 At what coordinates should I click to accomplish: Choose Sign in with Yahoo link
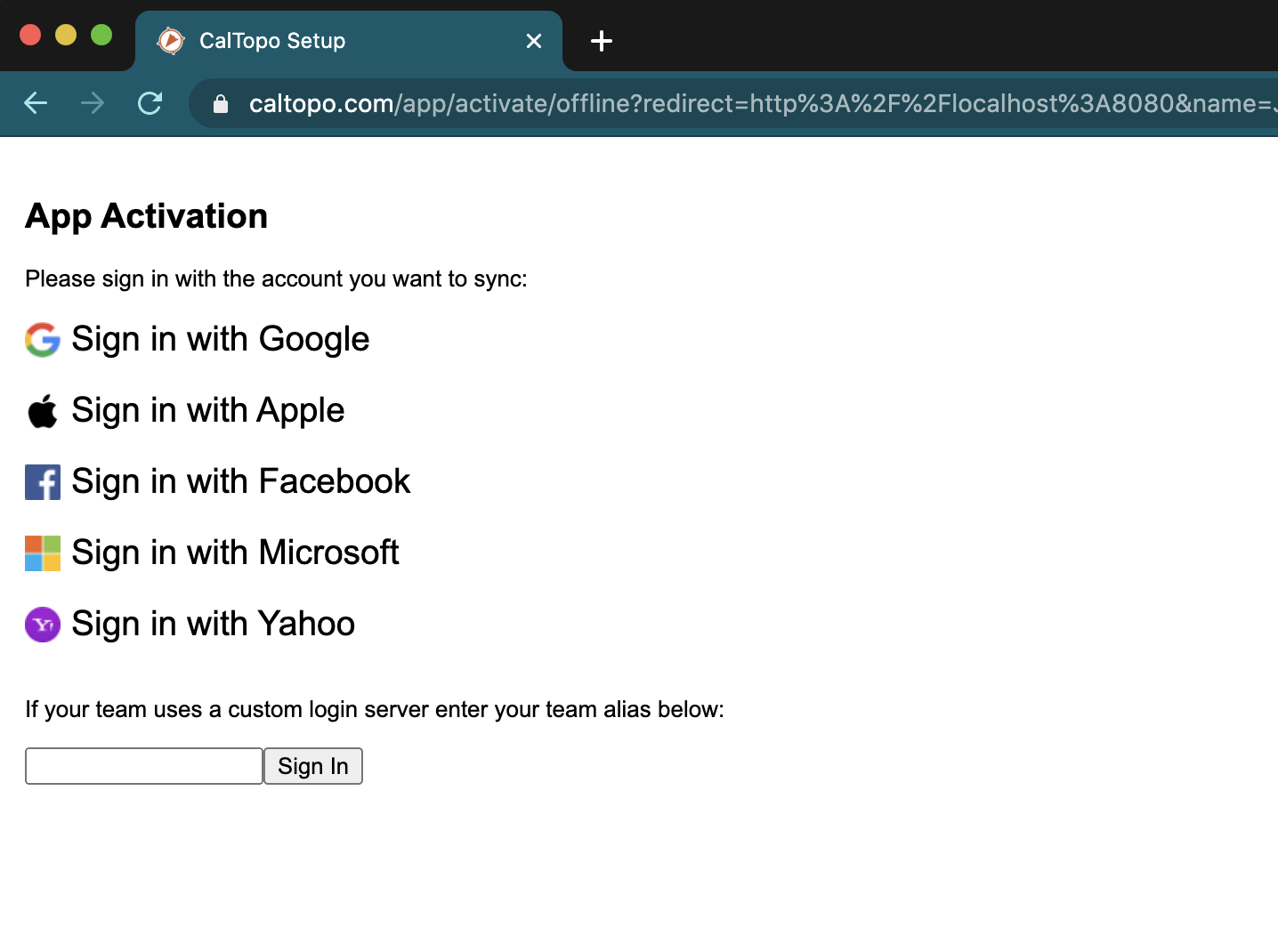point(213,625)
